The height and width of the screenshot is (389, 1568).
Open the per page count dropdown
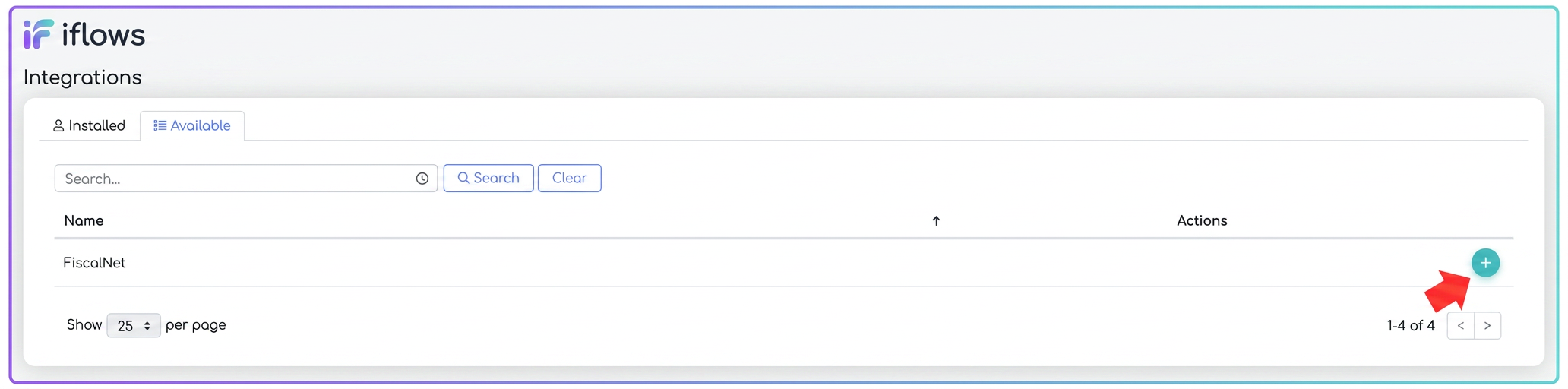[x=134, y=326]
